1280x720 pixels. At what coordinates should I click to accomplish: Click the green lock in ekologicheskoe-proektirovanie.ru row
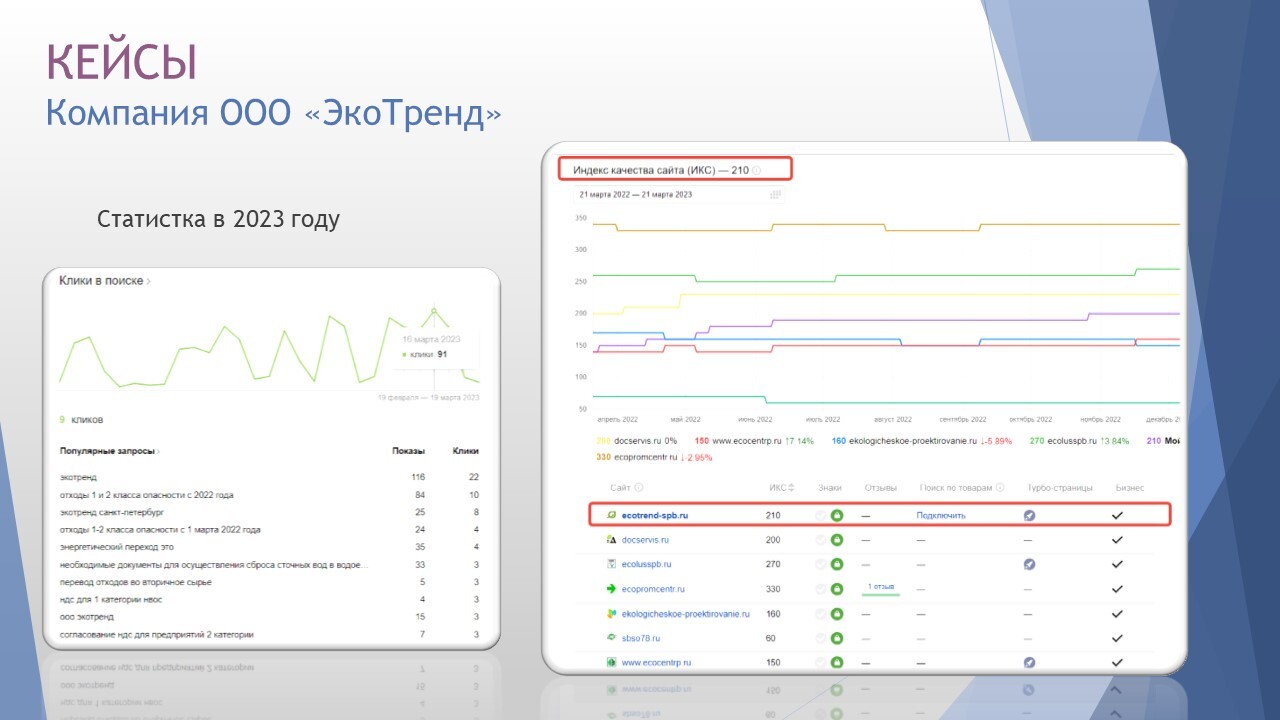(x=837, y=614)
